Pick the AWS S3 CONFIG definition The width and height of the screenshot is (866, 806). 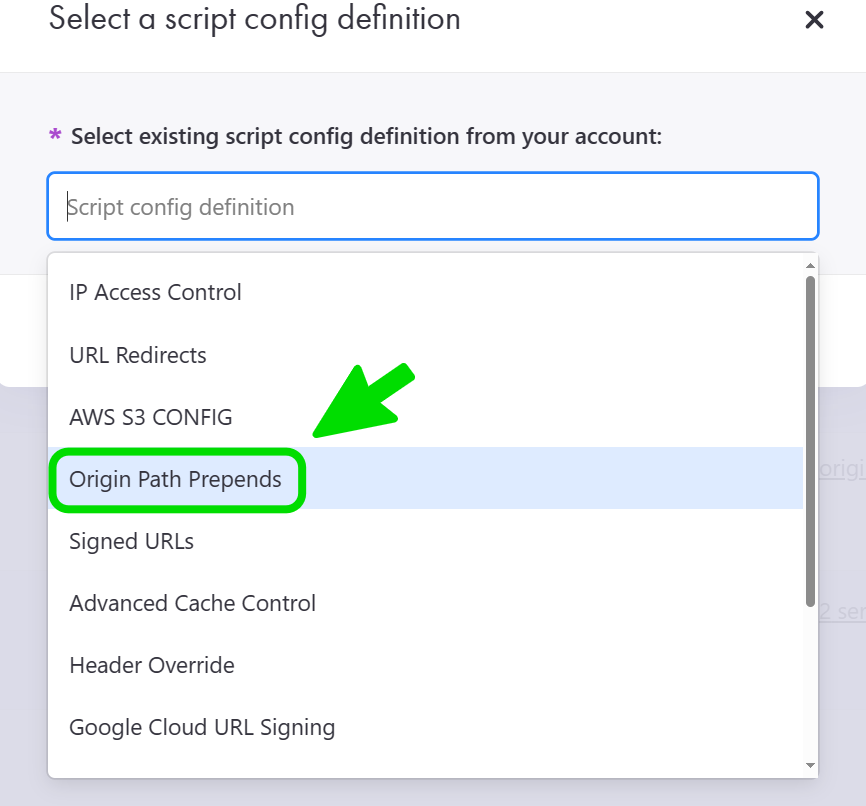[x=151, y=417]
